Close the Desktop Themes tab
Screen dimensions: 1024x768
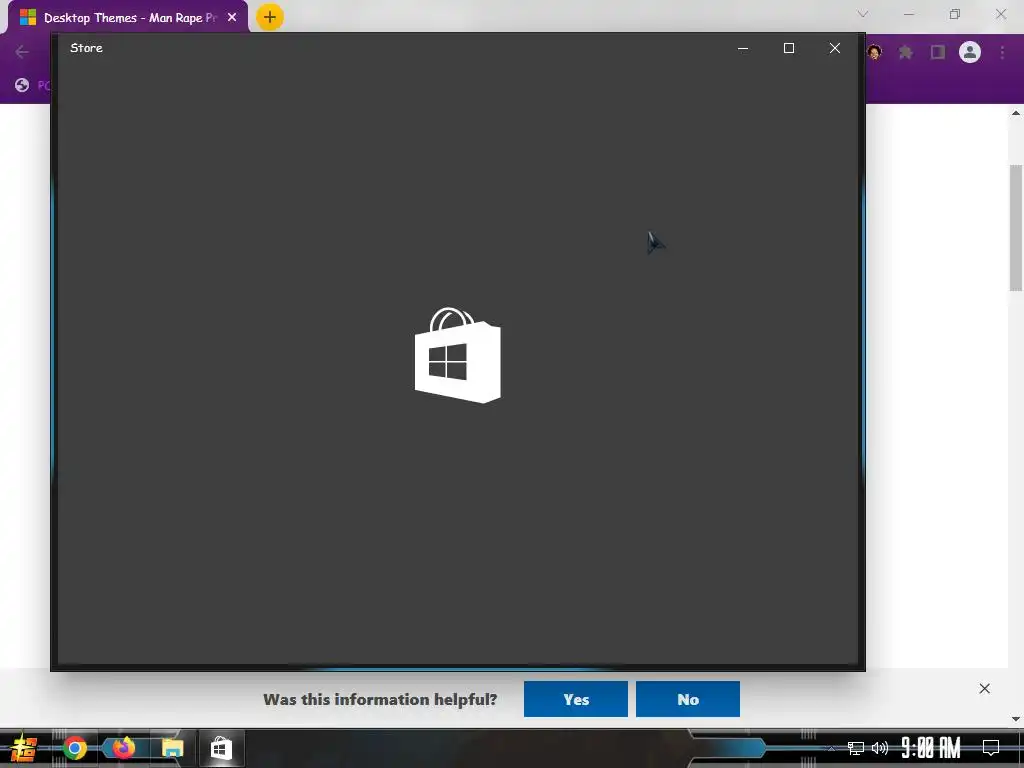[232, 18]
